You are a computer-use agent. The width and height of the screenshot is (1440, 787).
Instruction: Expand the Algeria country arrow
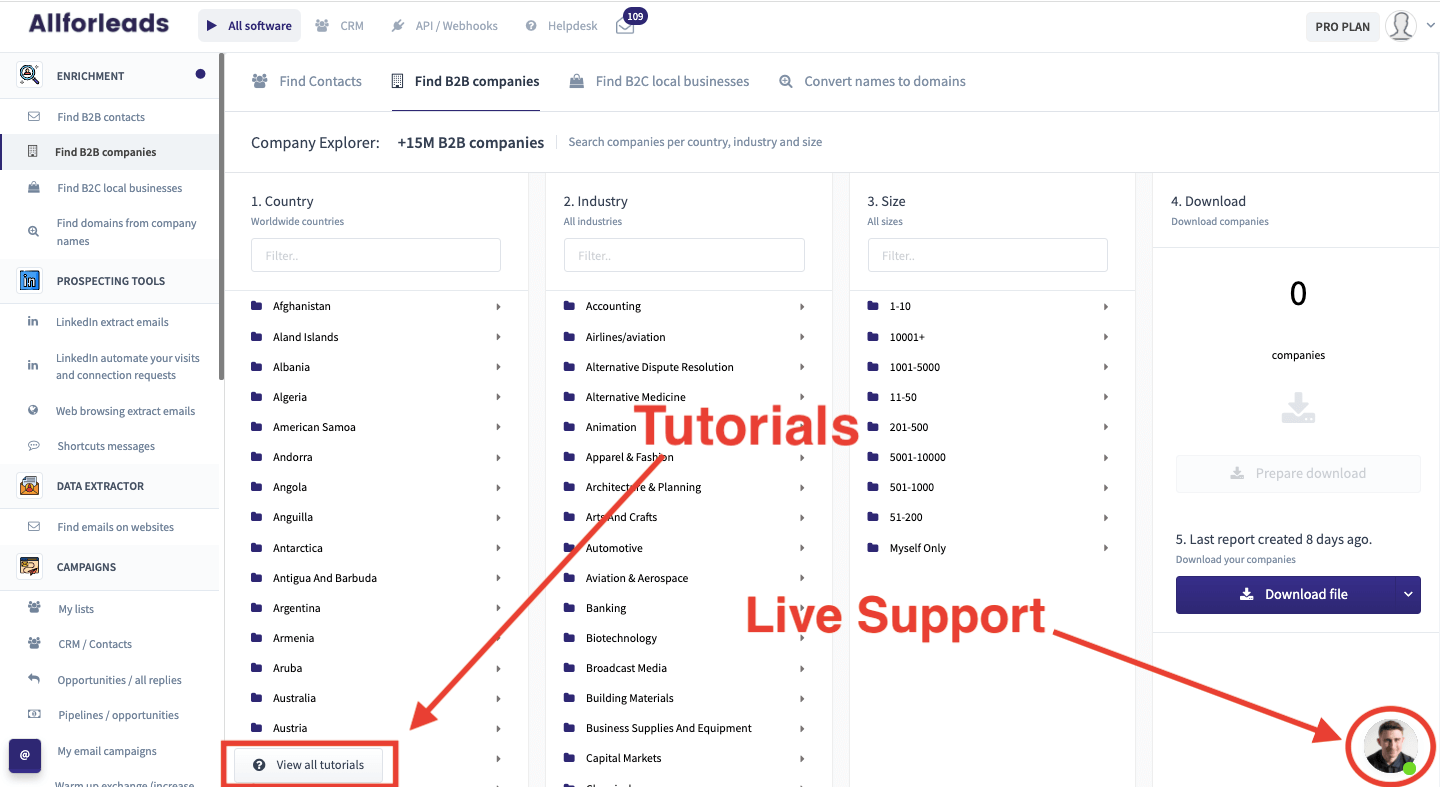pyautogui.click(x=498, y=397)
